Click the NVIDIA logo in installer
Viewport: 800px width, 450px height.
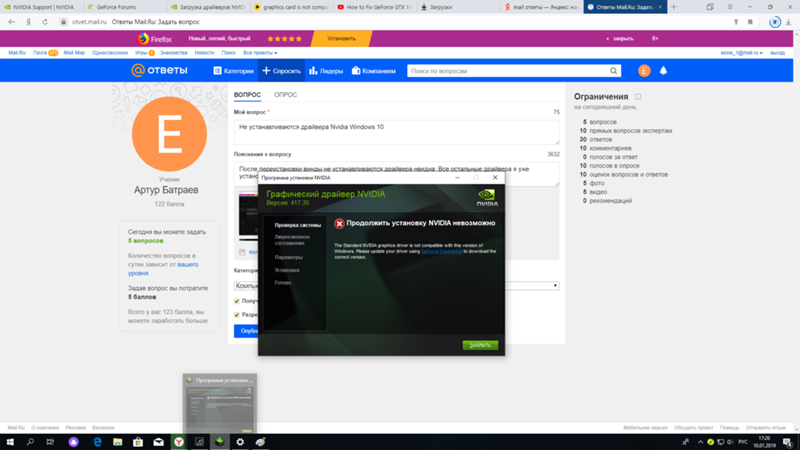tap(487, 197)
